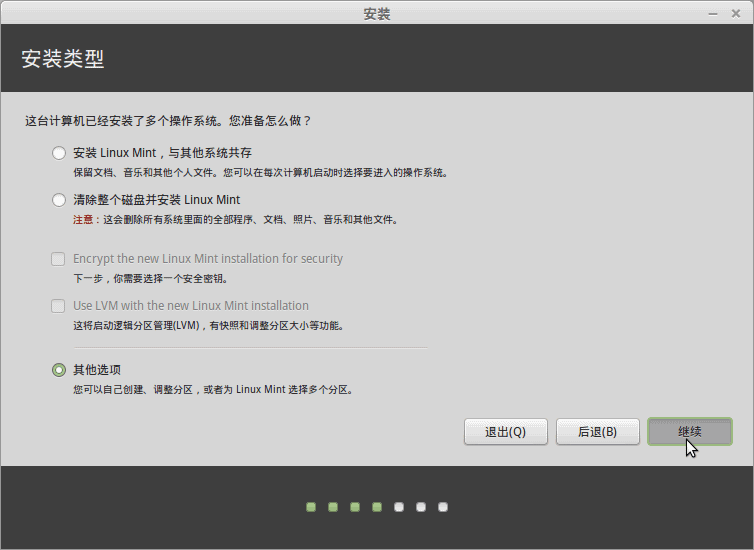Select install Linux Mint alongside other systems
Image resolution: width=754 pixels, height=550 pixels.
click(59, 153)
